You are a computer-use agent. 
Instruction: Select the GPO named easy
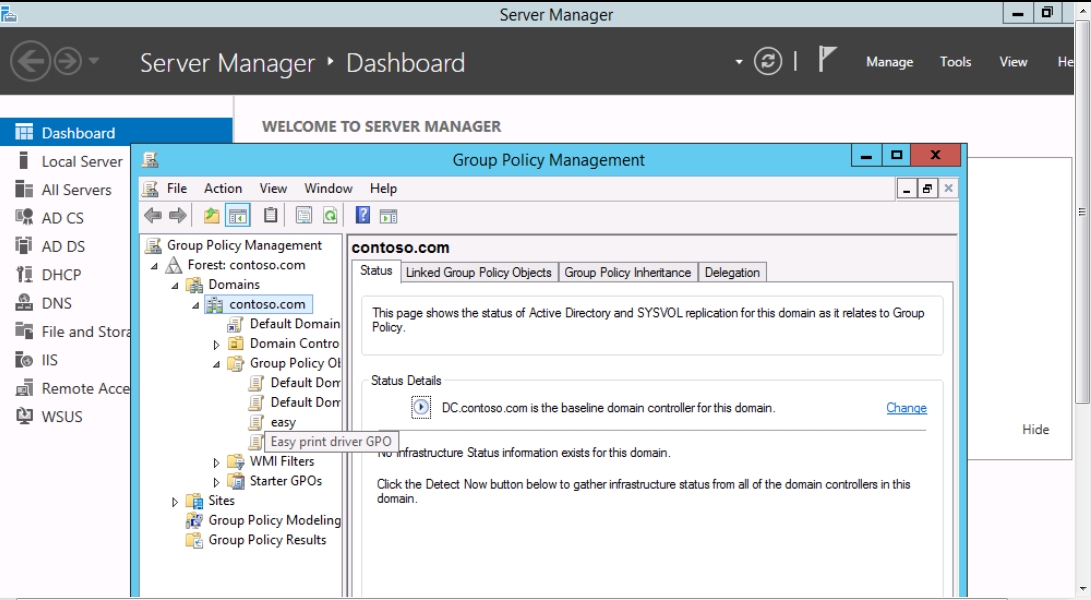click(x=283, y=423)
